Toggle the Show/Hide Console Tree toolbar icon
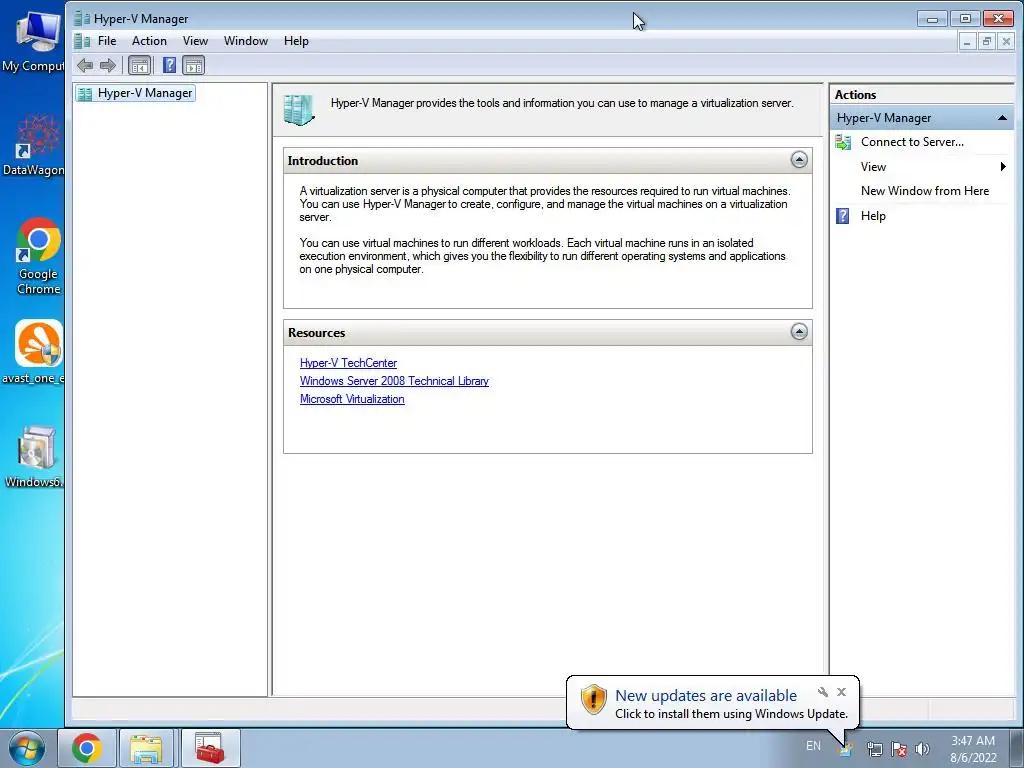 pyautogui.click(x=139, y=65)
